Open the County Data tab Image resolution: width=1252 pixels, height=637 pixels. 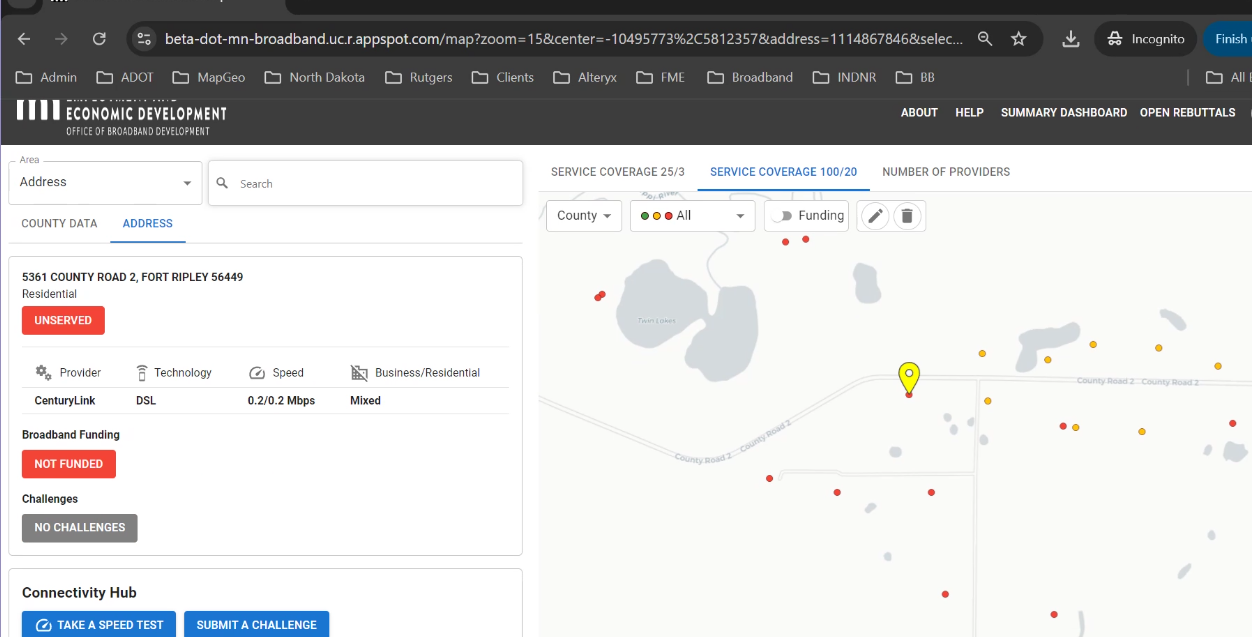pyautogui.click(x=59, y=224)
